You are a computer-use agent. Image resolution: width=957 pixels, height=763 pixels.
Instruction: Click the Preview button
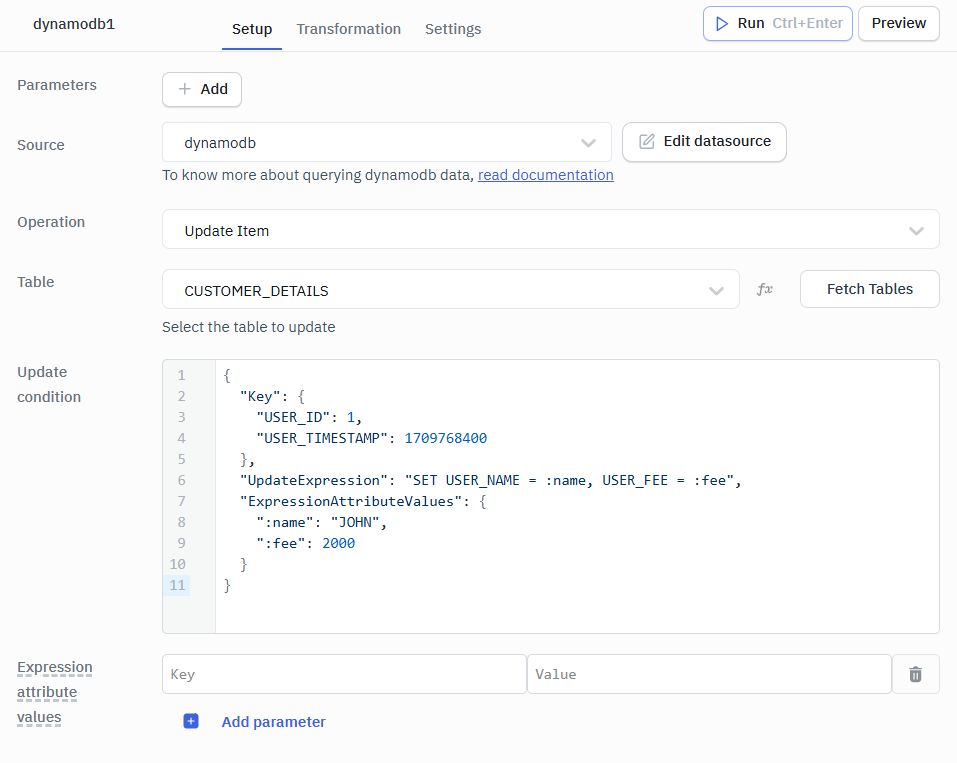point(898,24)
